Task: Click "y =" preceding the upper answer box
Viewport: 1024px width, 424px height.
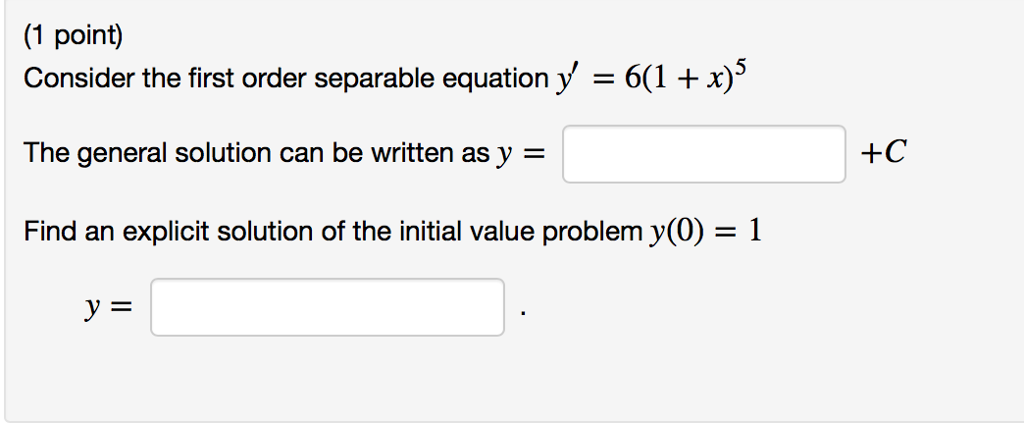Action: (520, 154)
